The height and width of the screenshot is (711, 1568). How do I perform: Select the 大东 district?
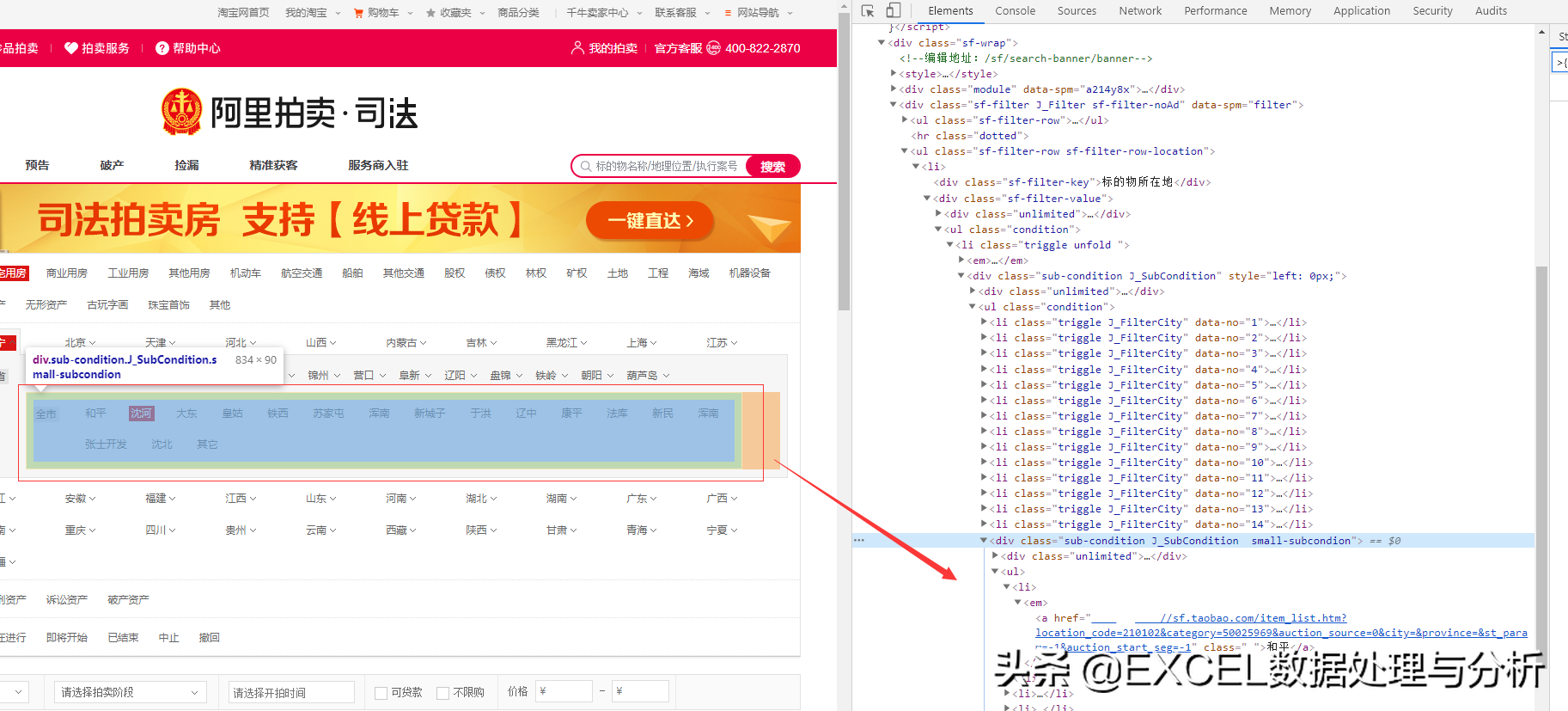[186, 414]
